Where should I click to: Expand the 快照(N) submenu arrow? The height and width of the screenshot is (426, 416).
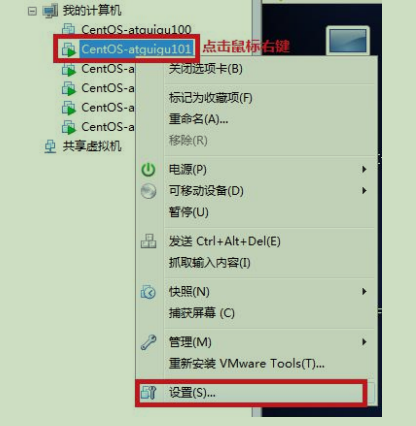[x=364, y=292]
